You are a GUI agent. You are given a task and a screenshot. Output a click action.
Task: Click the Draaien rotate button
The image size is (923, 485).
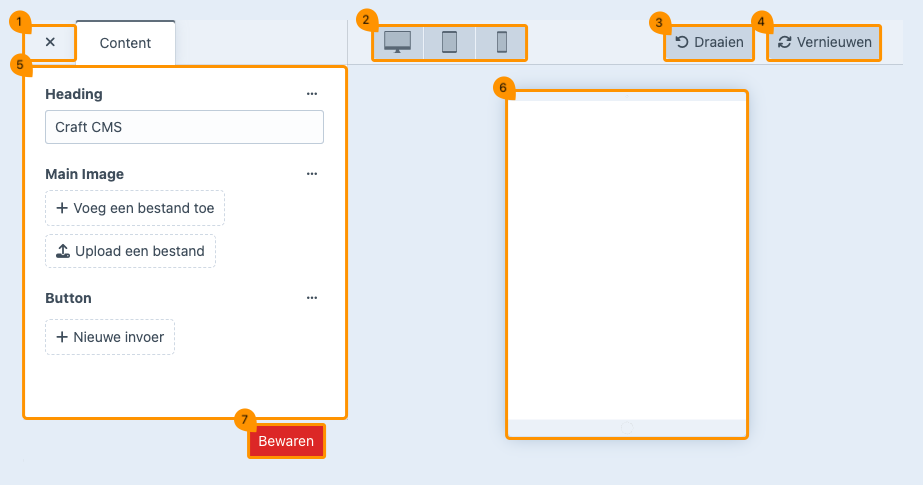[x=709, y=43]
